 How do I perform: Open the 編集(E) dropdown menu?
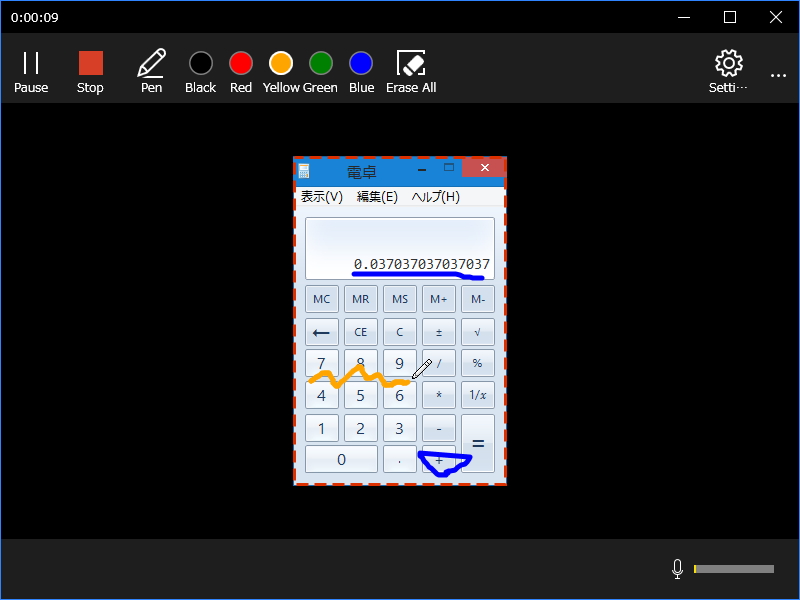375,196
